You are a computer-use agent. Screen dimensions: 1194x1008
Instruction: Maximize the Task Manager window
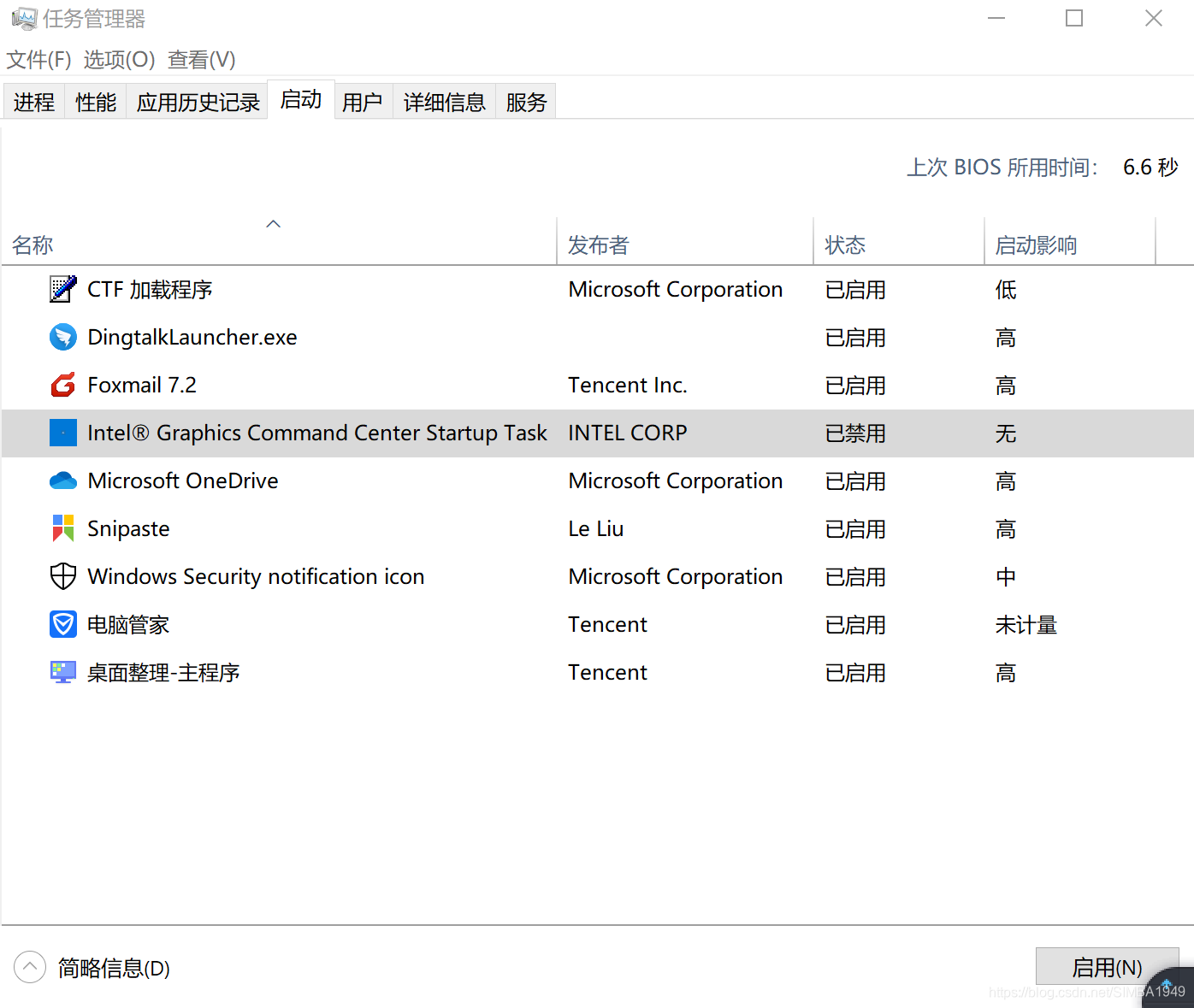point(1074,18)
